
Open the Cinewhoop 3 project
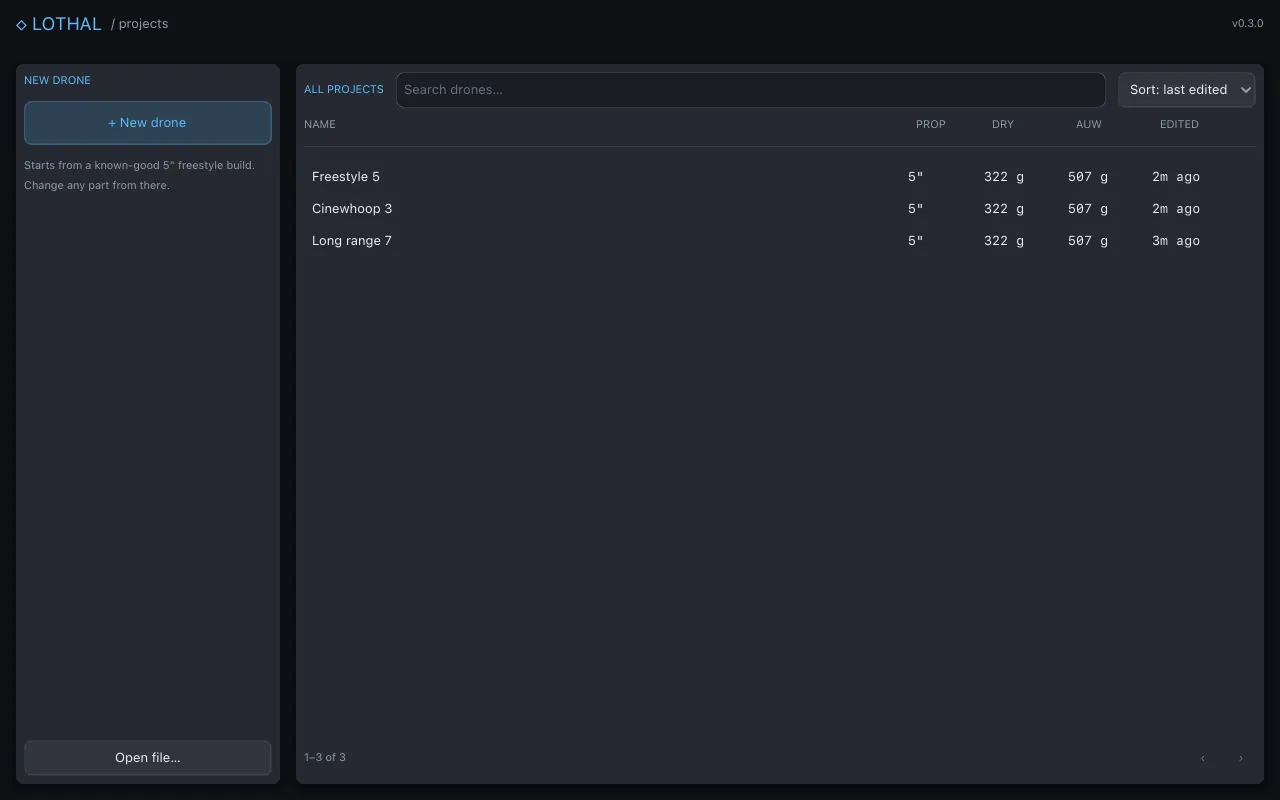(780, 209)
